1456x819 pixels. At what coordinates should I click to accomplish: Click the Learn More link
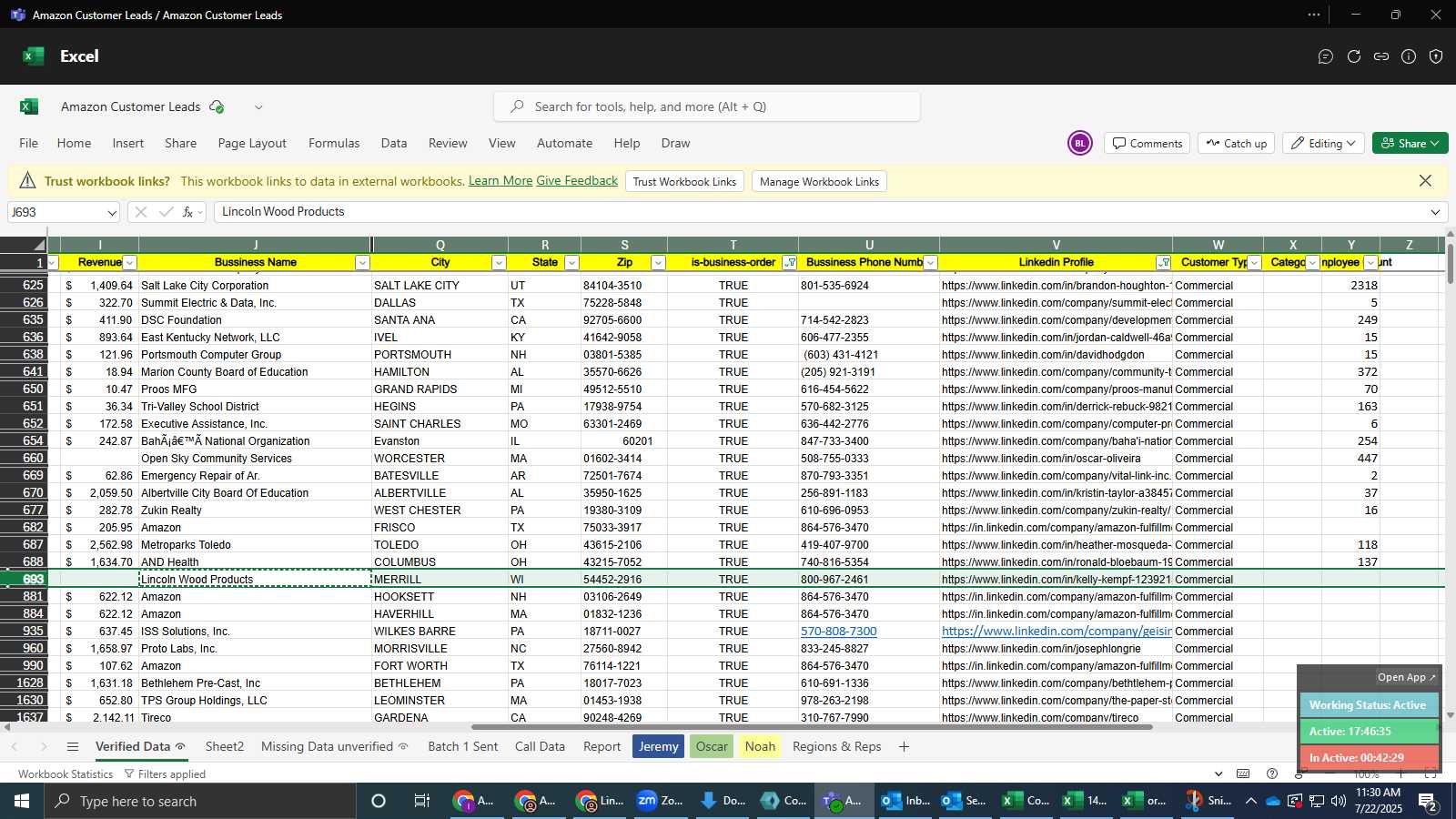500,181
